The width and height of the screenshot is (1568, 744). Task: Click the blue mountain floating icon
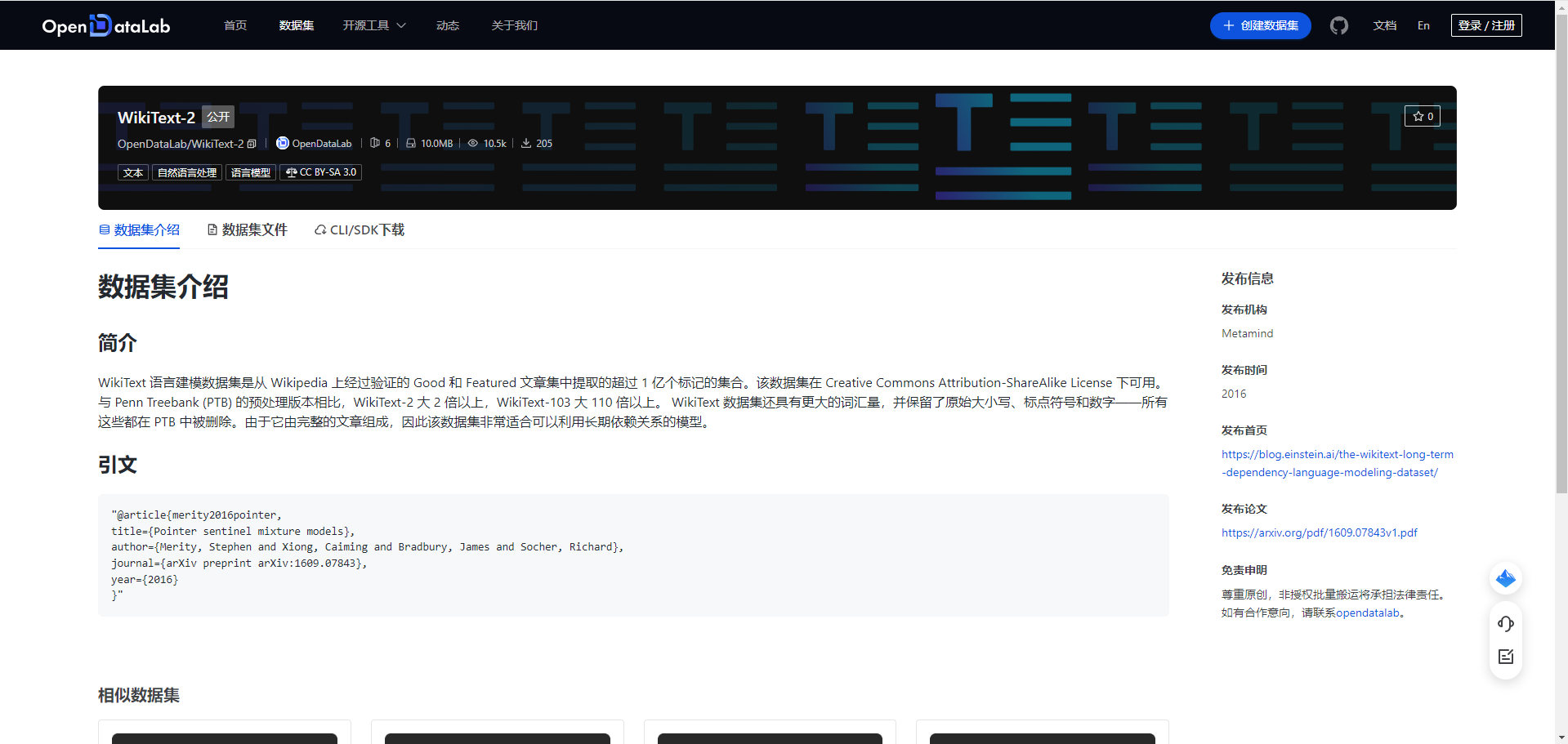coord(1506,578)
